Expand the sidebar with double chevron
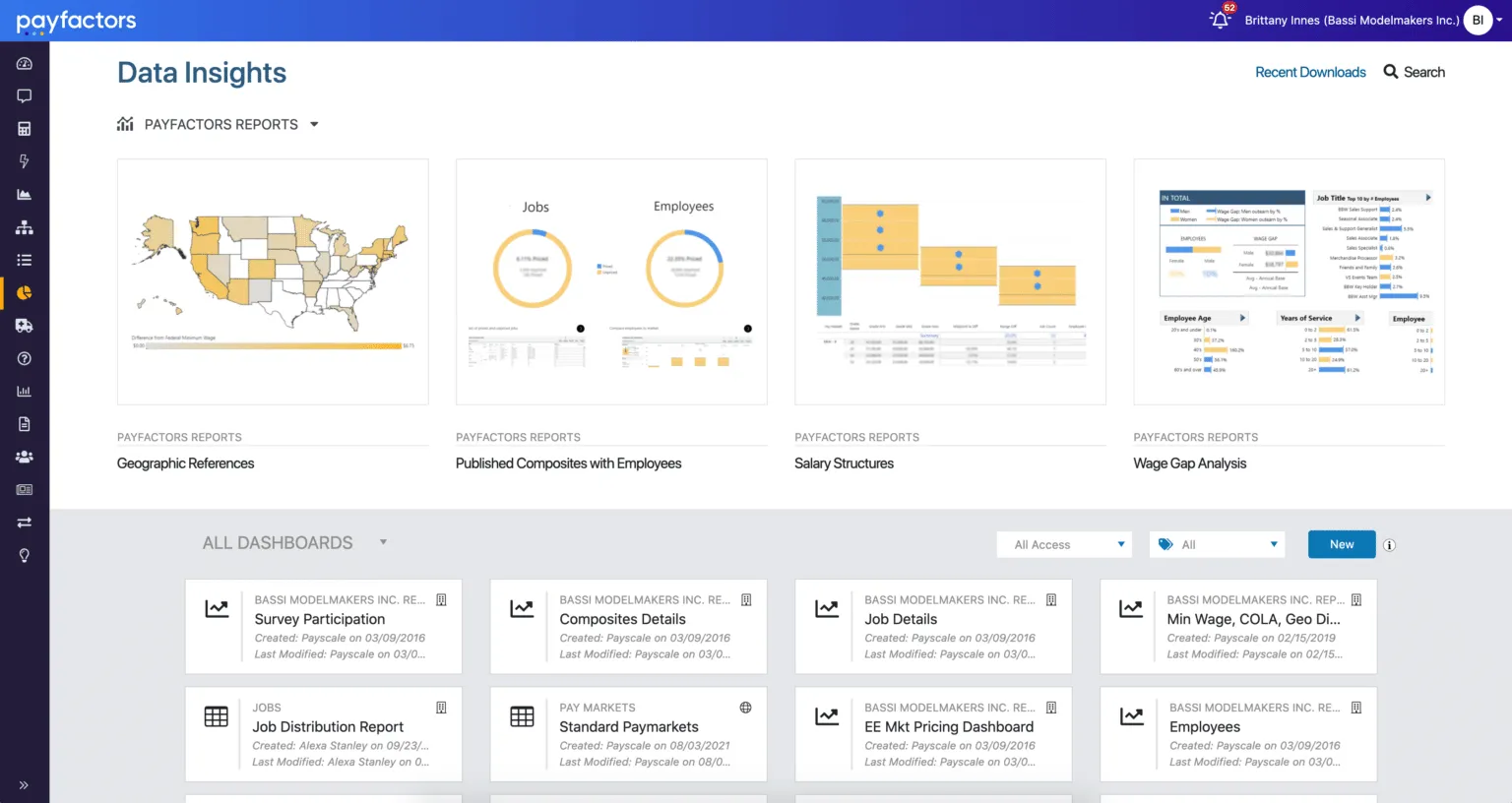Viewport: 1512px width, 803px height. pos(24,785)
